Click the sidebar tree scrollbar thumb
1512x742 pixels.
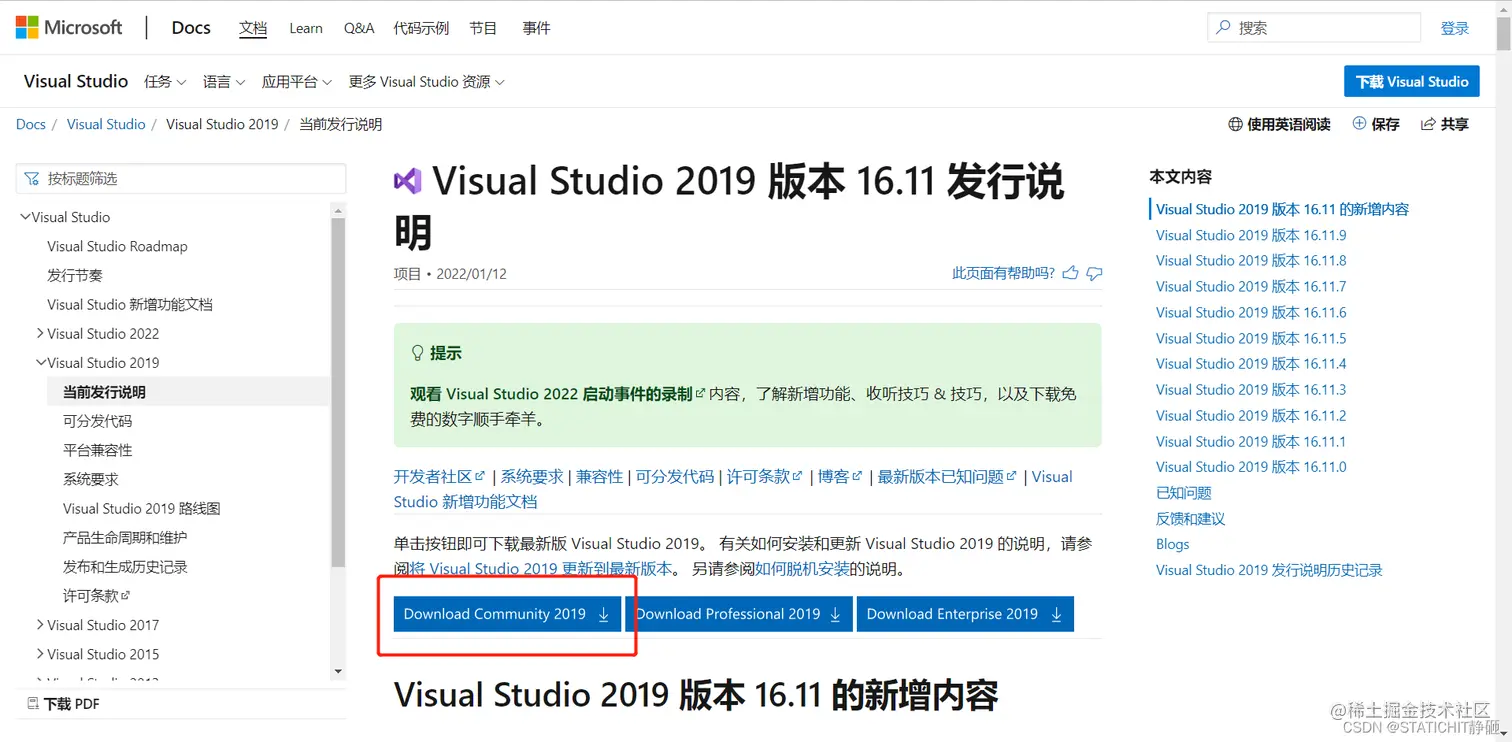338,392
